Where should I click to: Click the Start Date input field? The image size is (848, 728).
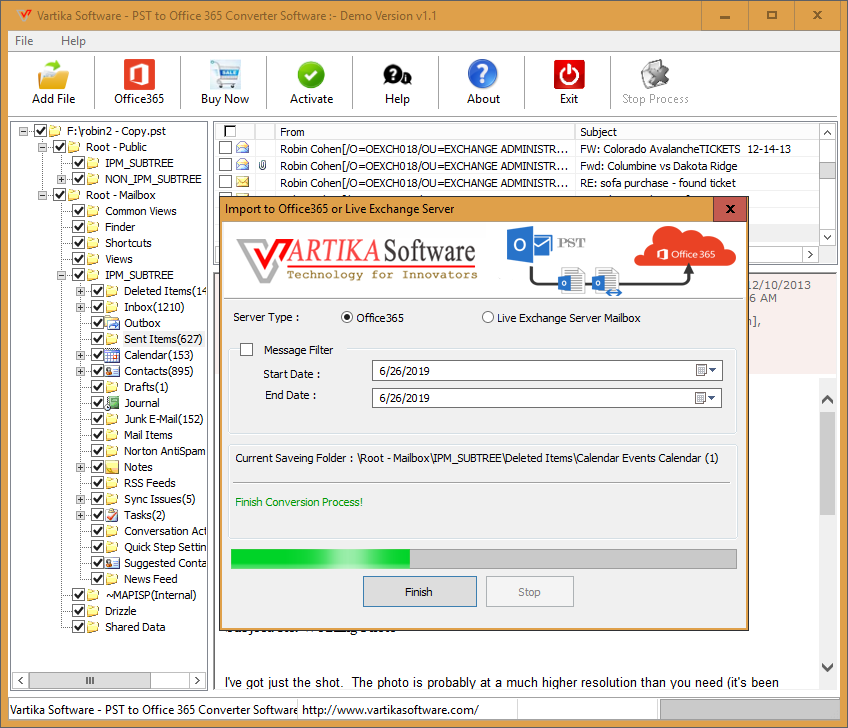pos(547,371)
